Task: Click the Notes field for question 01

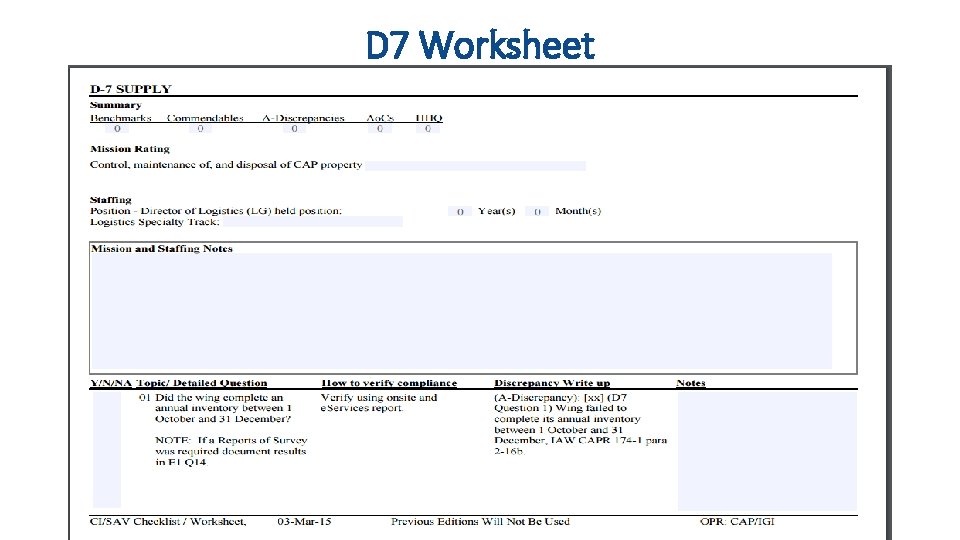Action: (x=767, y=451)
